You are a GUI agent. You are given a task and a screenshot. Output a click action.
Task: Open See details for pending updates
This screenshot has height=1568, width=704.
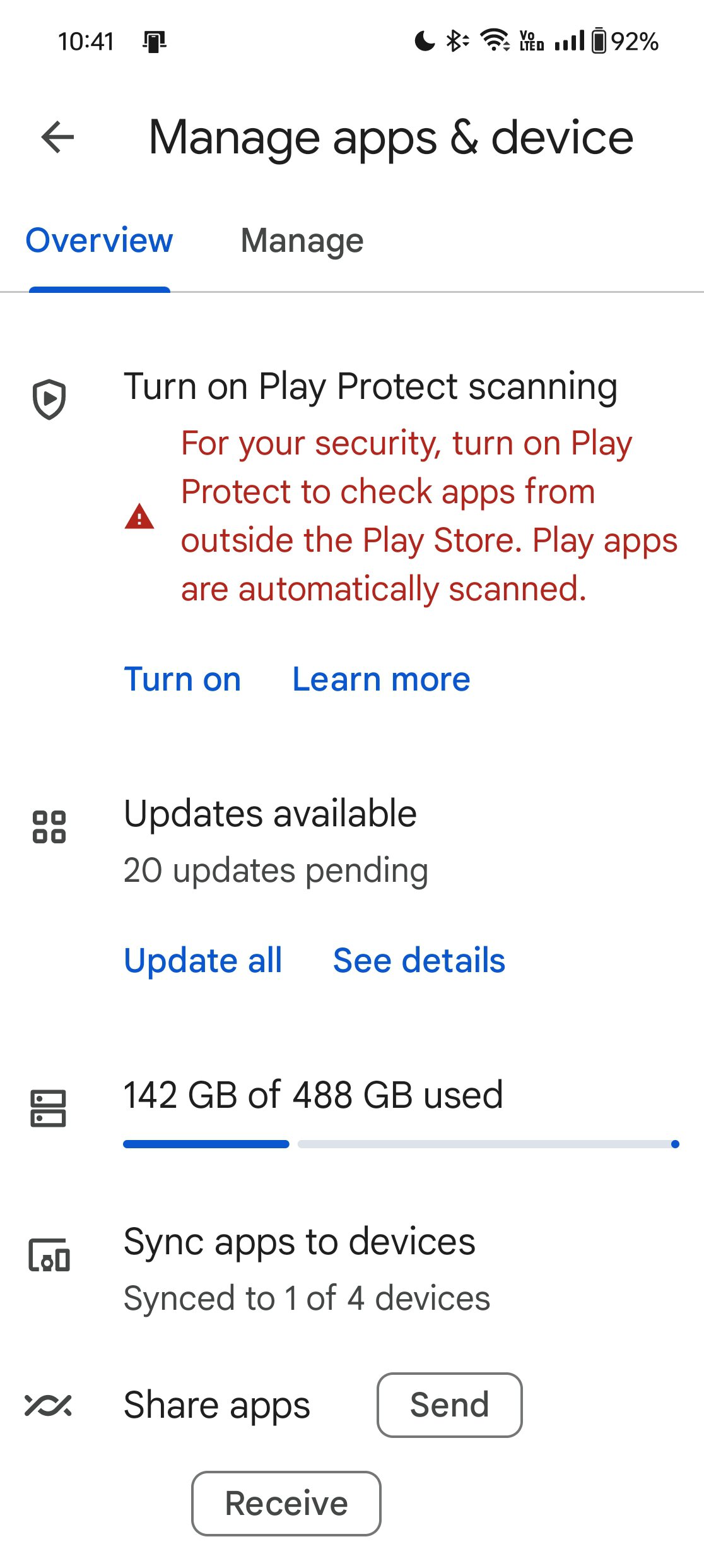point(419,961)
